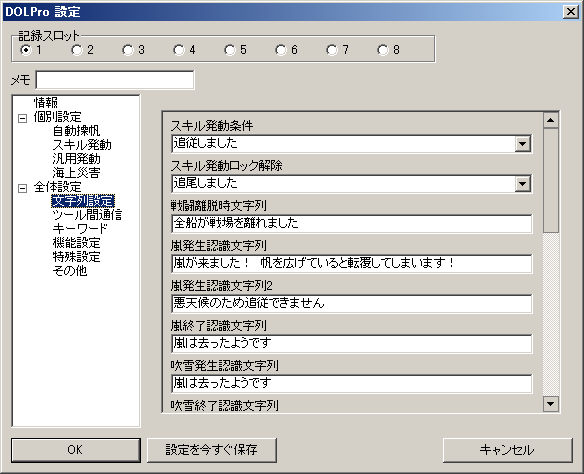Screen dimensions: 584x474
Task: Open the スキル発動条件 dropdown arrow
Action: coord(523,144)
